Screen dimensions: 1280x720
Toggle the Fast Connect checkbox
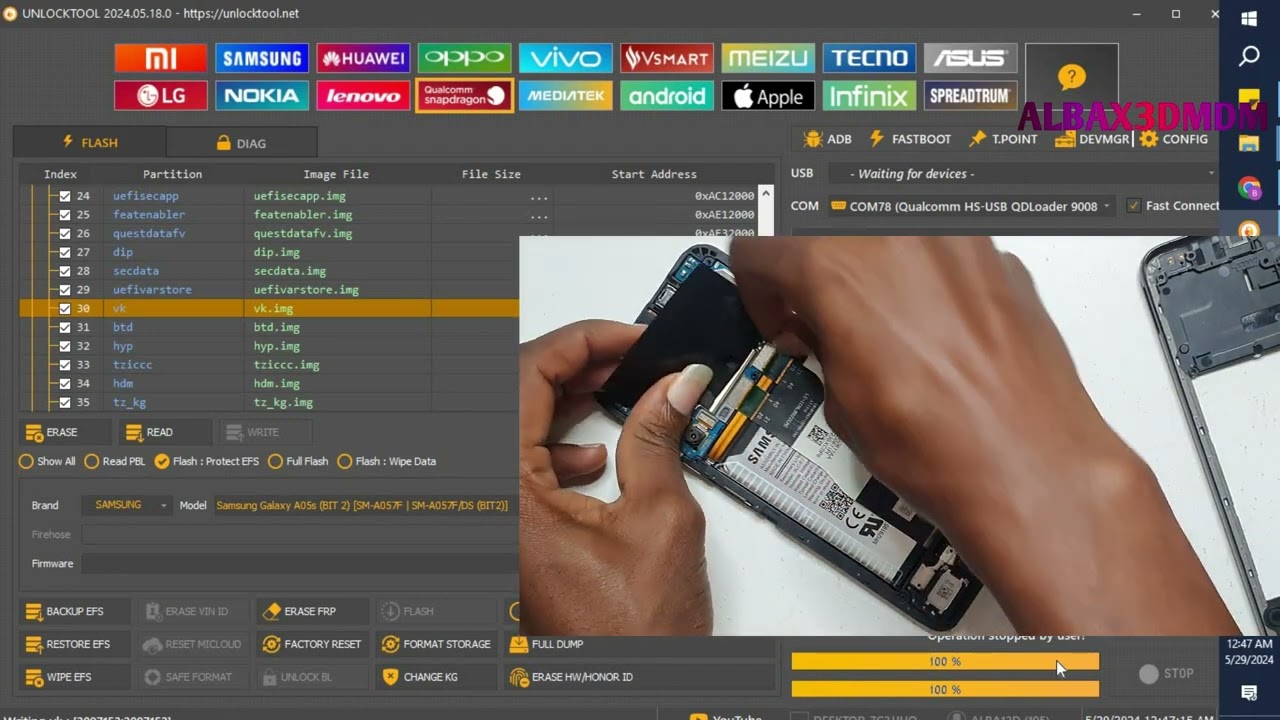[x=1133, y=206]
